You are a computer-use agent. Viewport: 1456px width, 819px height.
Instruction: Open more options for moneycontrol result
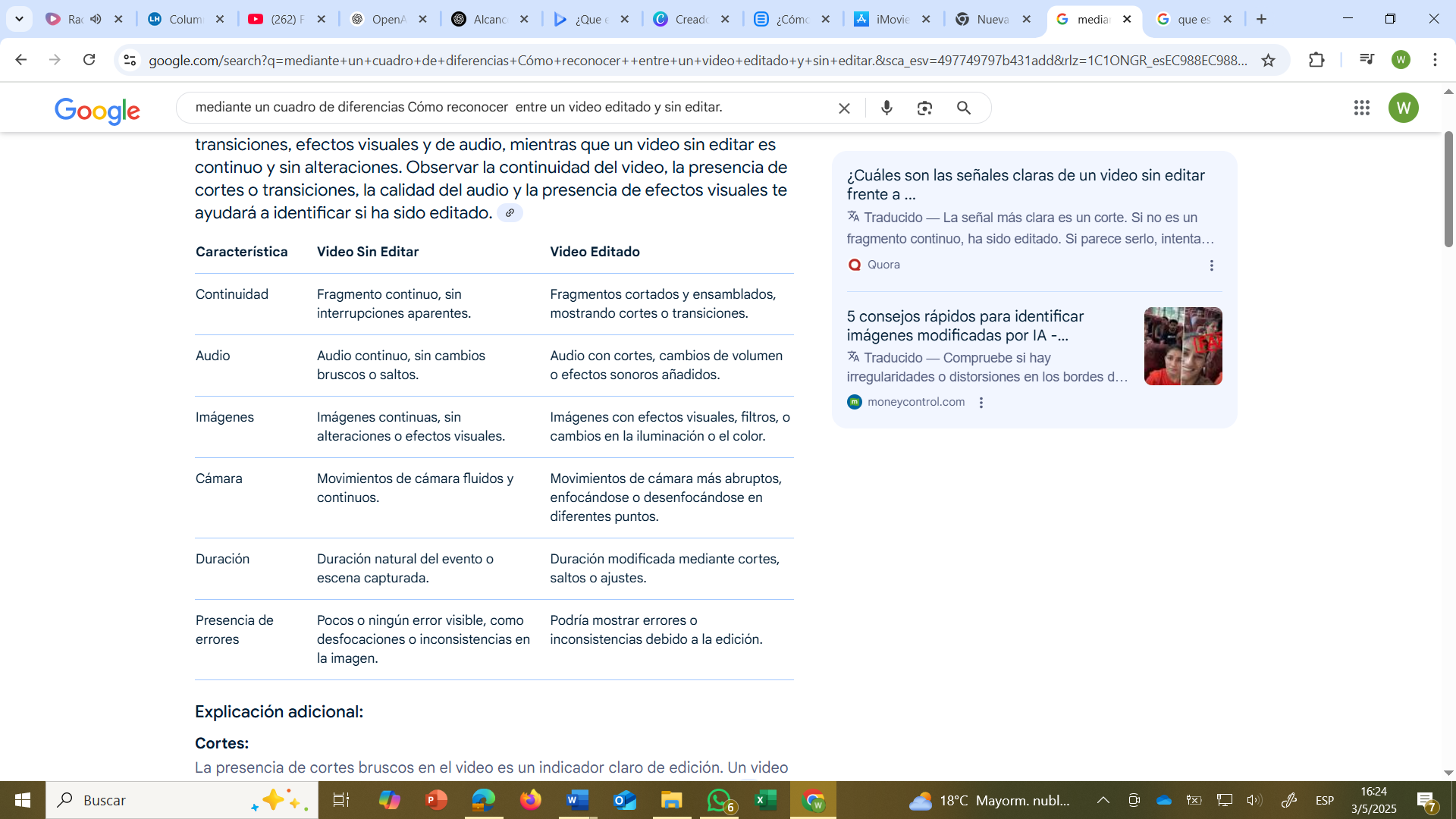click(x=981, y=403)
